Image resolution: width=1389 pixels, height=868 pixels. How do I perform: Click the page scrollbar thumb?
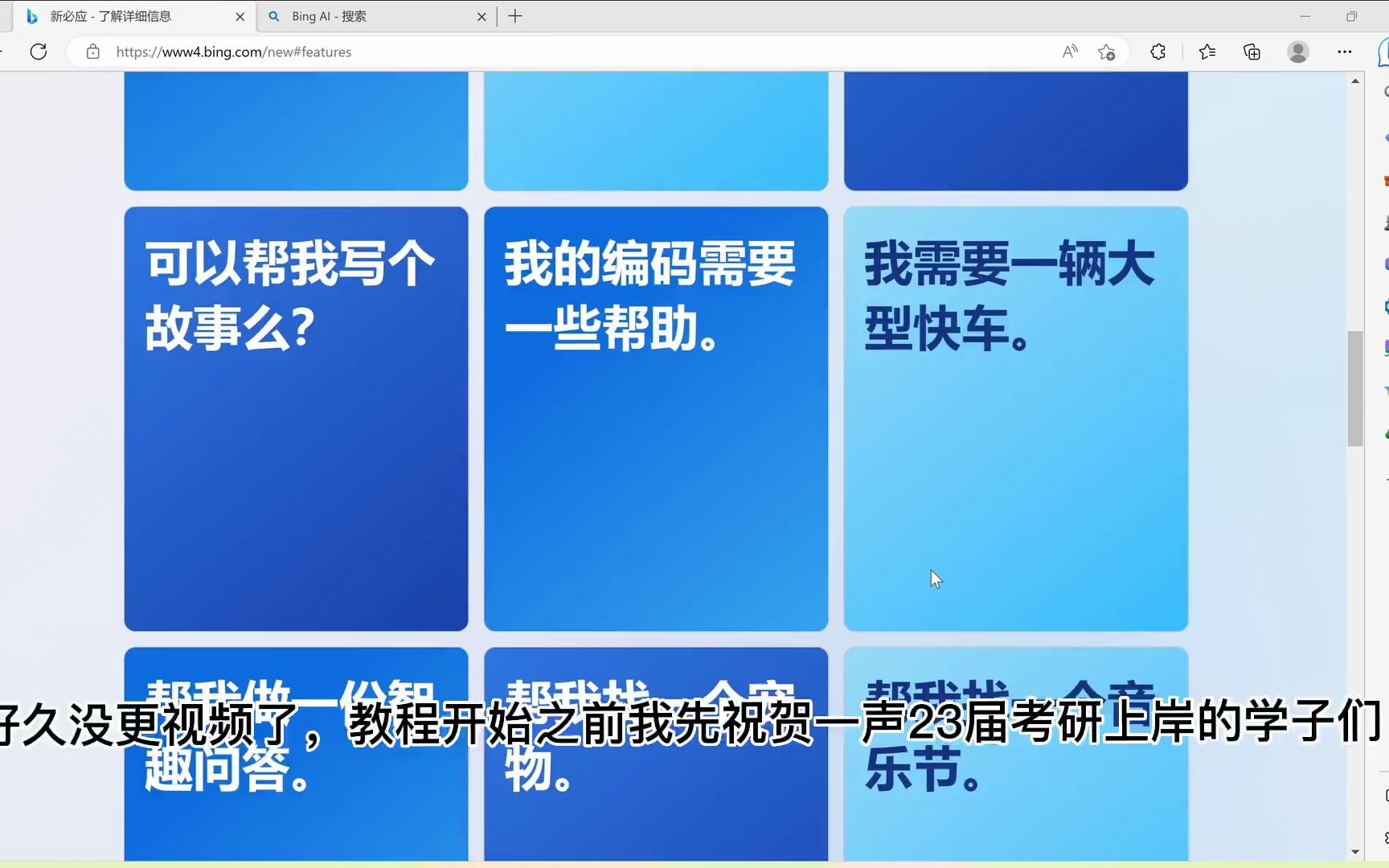[1355, 388]
